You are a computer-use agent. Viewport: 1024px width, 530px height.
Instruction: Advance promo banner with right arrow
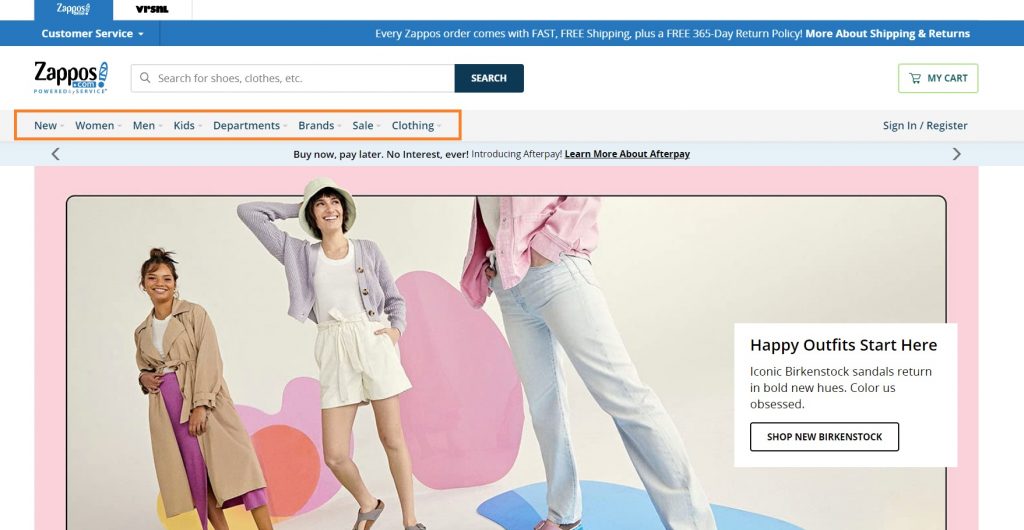pyautogui.click(x=956, y=154)
